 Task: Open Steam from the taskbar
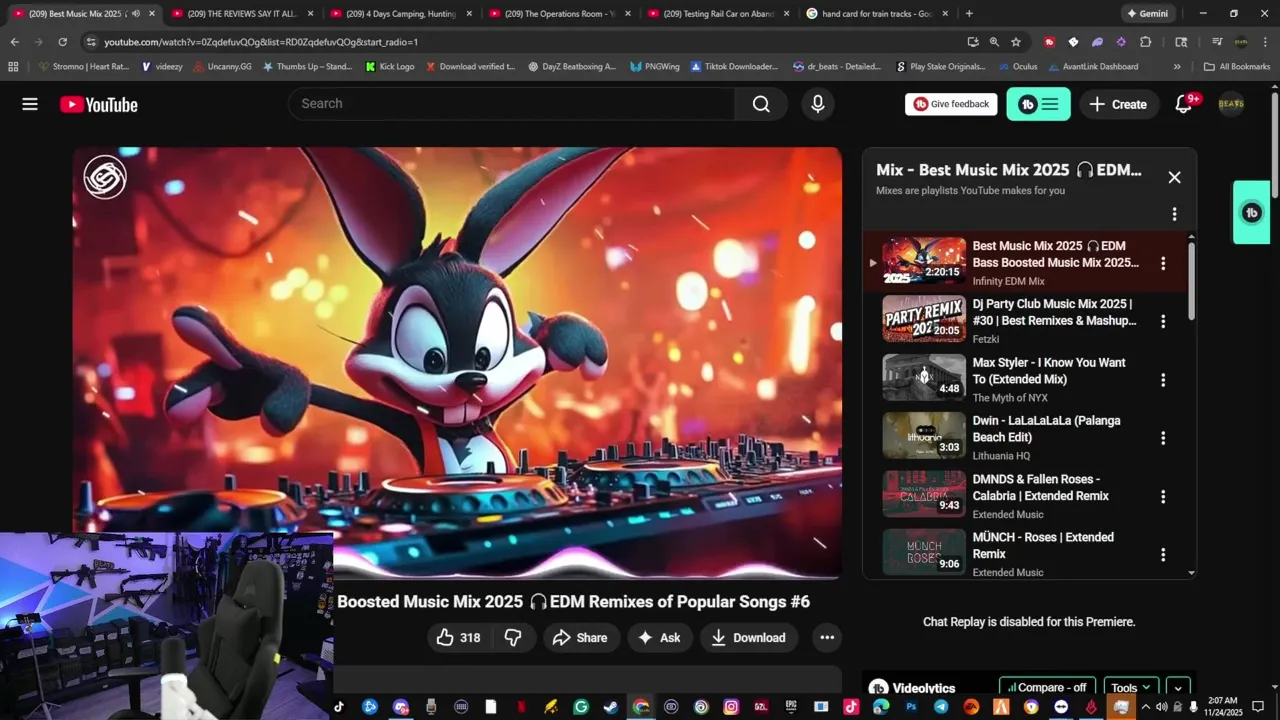pos(610,707)
